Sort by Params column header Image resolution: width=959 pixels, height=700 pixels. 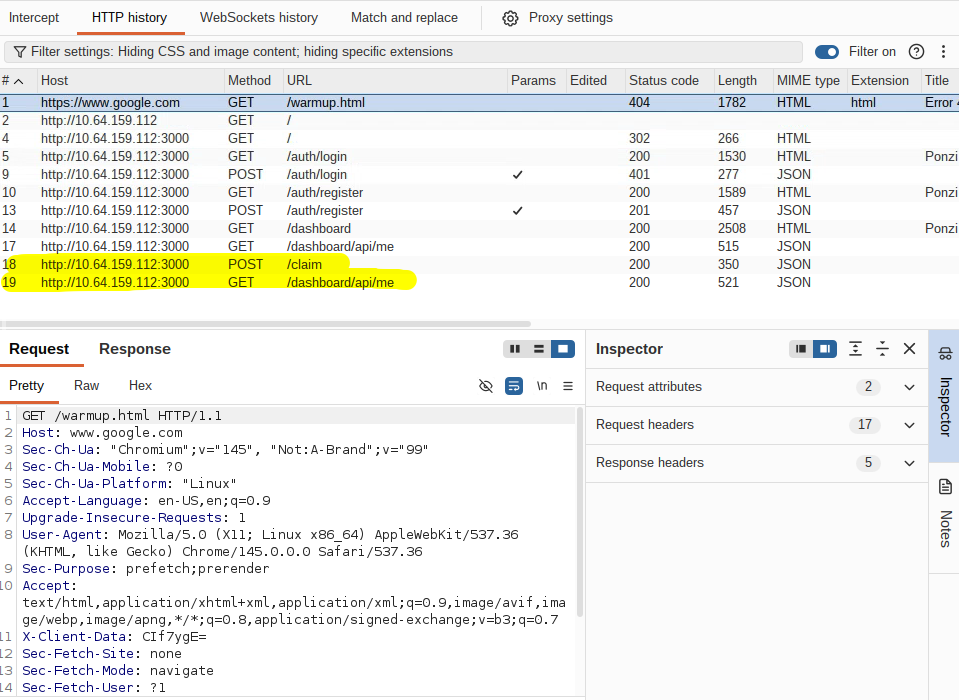coord(536,81)
